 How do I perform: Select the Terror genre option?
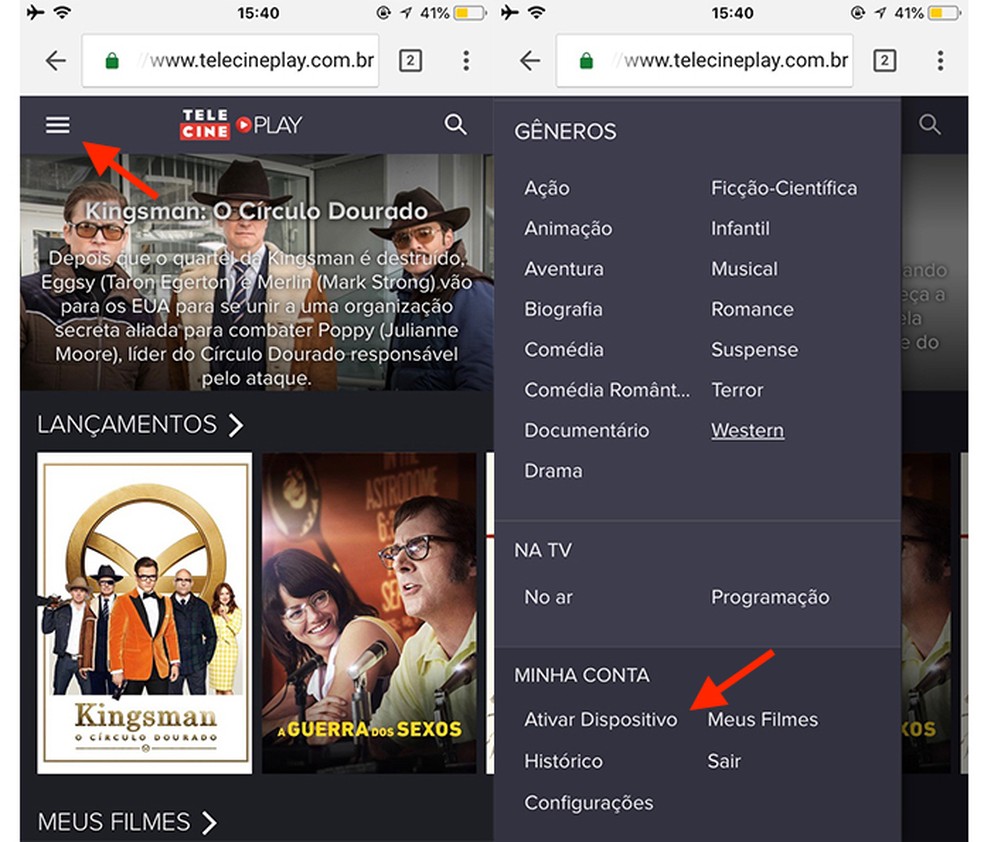[737, 390]
